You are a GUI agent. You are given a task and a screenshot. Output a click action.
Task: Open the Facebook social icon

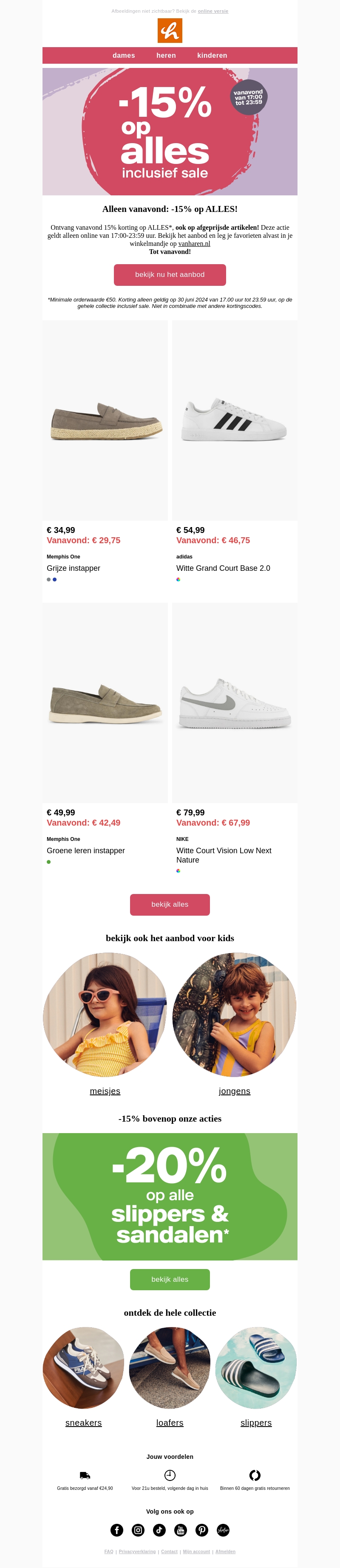click(117, 1530)
